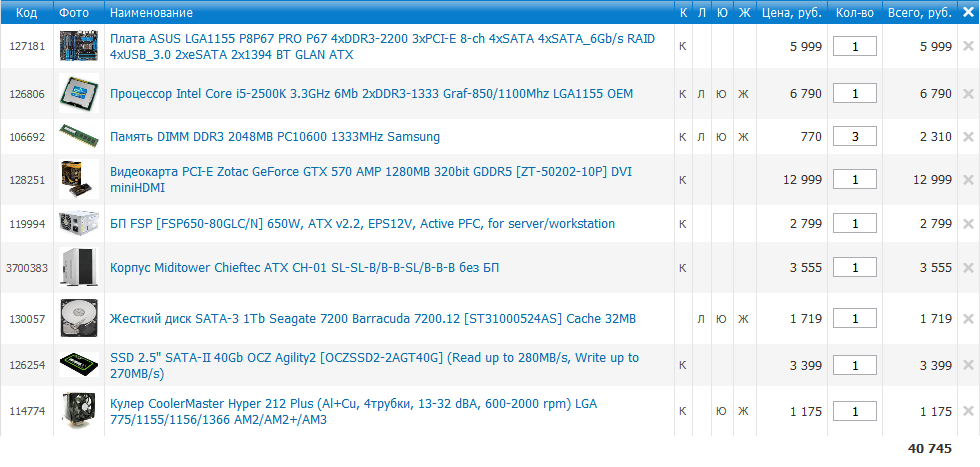Click the row total 2 310
This screenshot has height=467, width=980.
pyautogui.click(x=936, y=136)
